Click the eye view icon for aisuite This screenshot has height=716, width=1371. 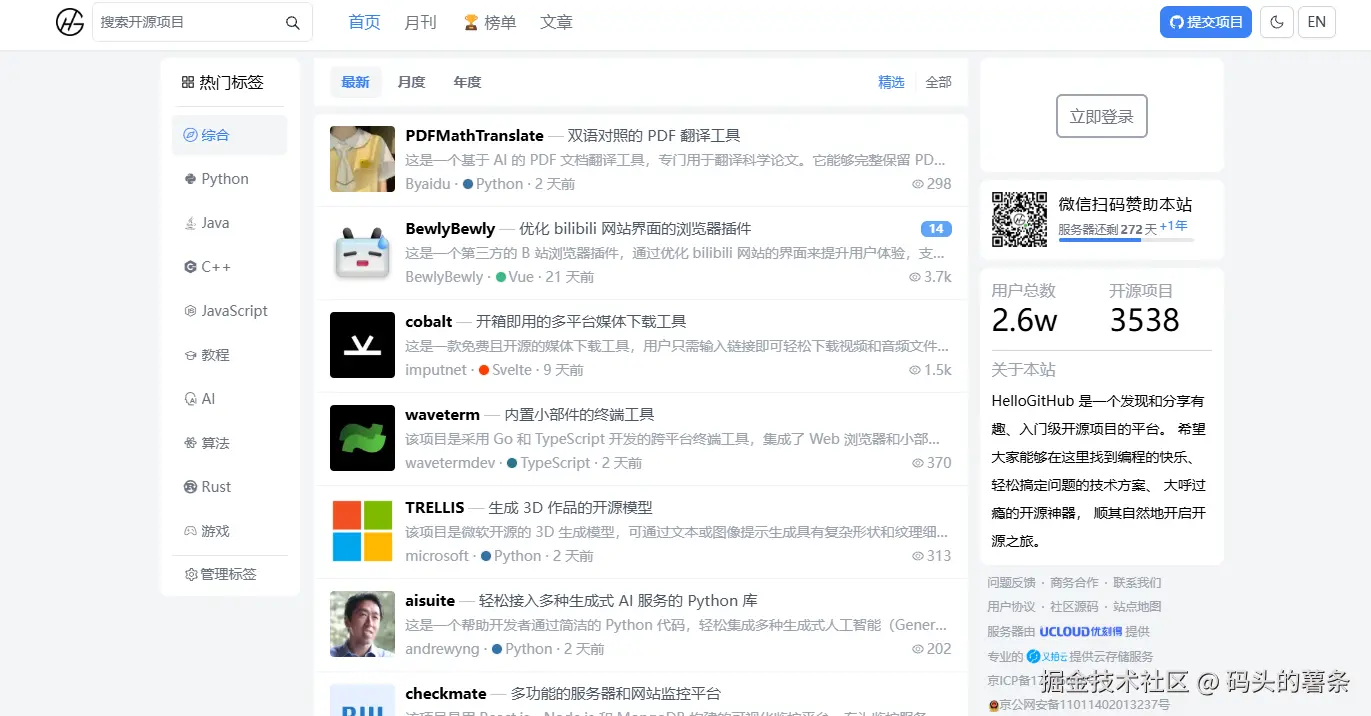(917, 649)
